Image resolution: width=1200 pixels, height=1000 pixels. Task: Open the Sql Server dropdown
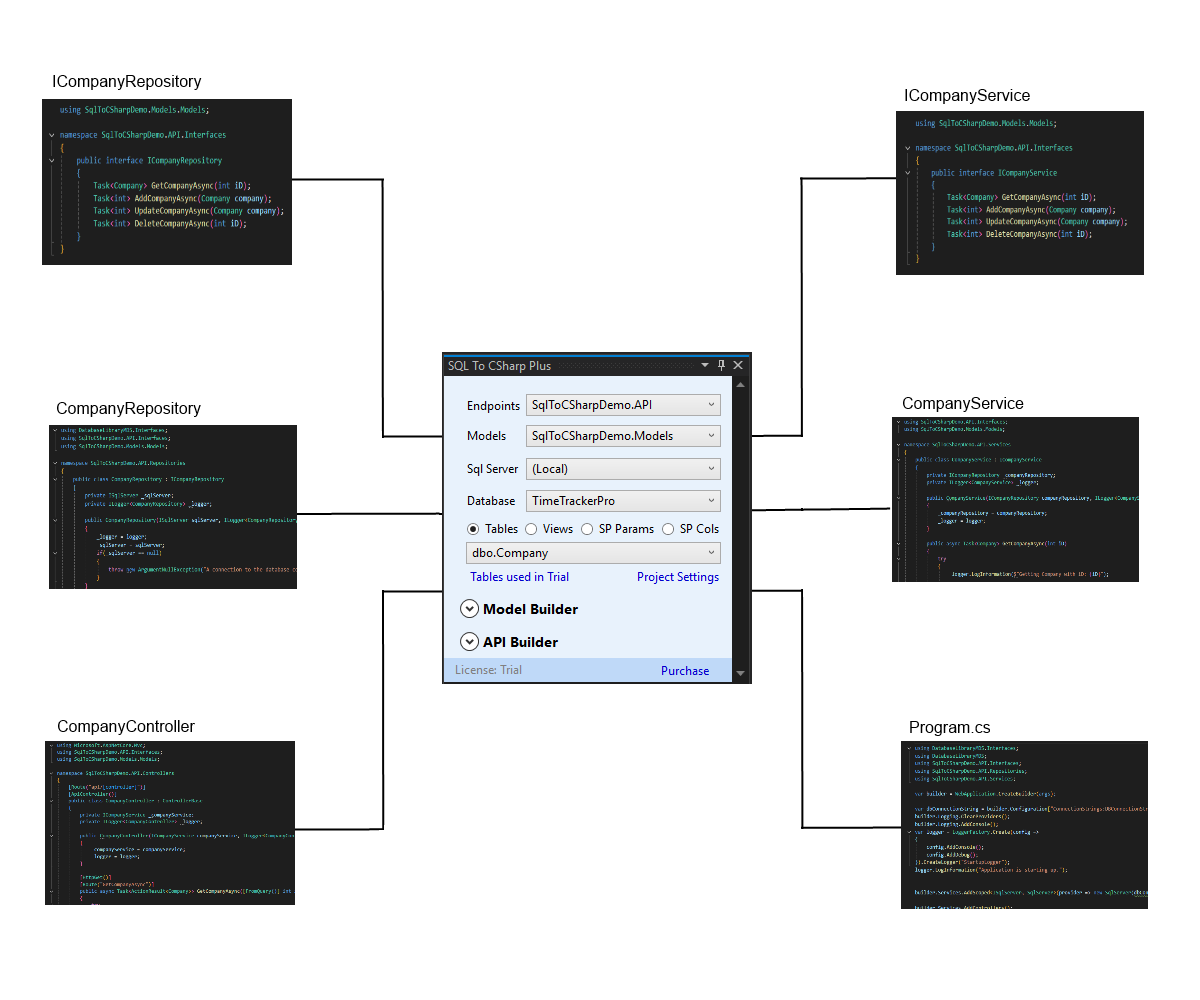(x=623, y=468)
